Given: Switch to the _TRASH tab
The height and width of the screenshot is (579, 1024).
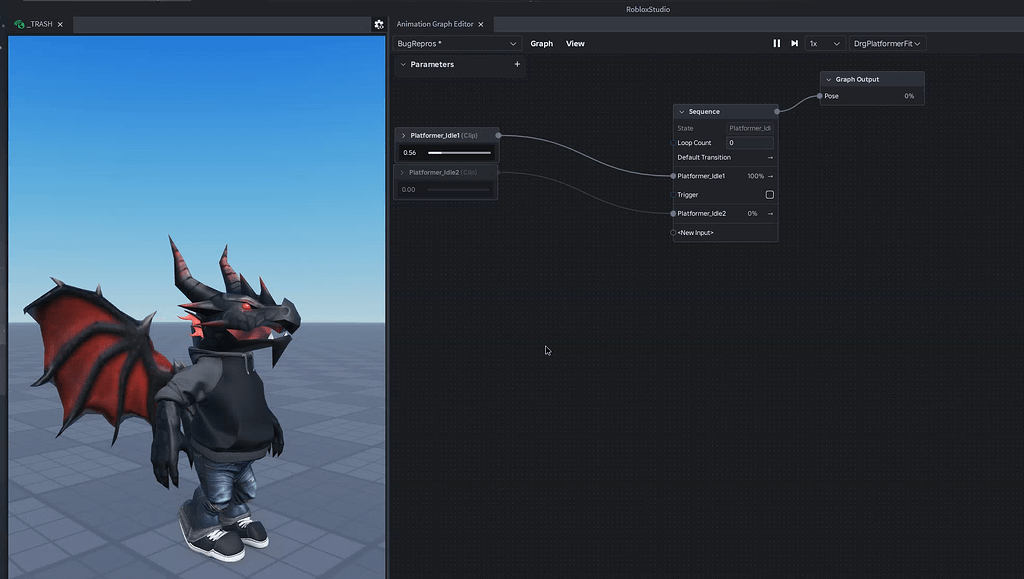Looking at the screenshot, I should (x=40, y=24).
